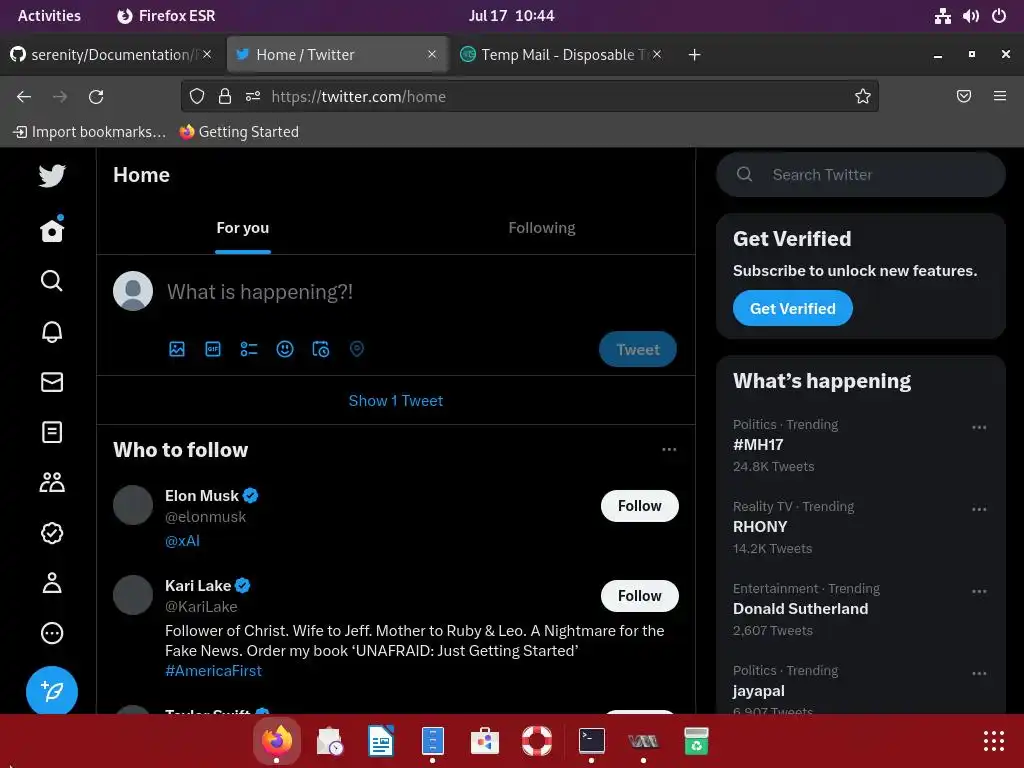
Task: Click the tracking protection shield icon
Action: tap(197, 97)
